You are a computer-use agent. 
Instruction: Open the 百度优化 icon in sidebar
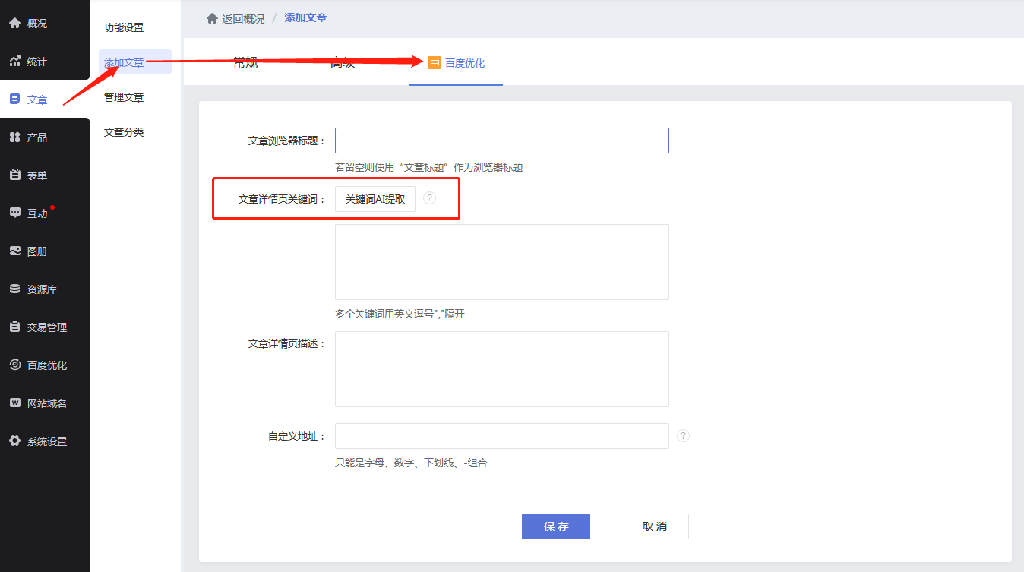tap(15, 364)
